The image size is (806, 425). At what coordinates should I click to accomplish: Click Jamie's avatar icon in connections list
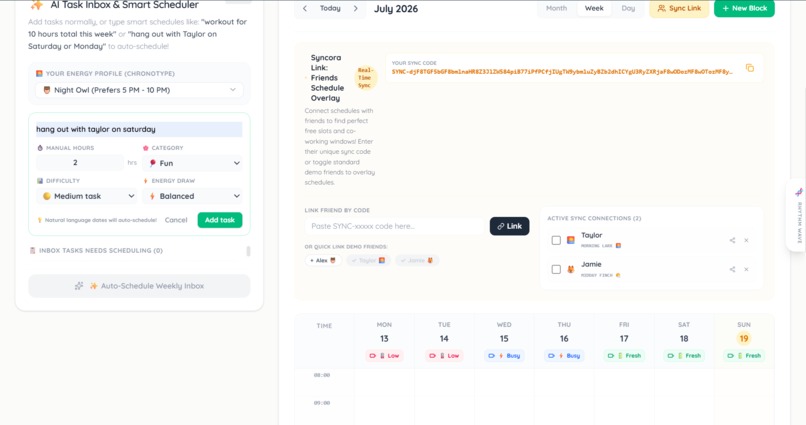coord(571,269)
